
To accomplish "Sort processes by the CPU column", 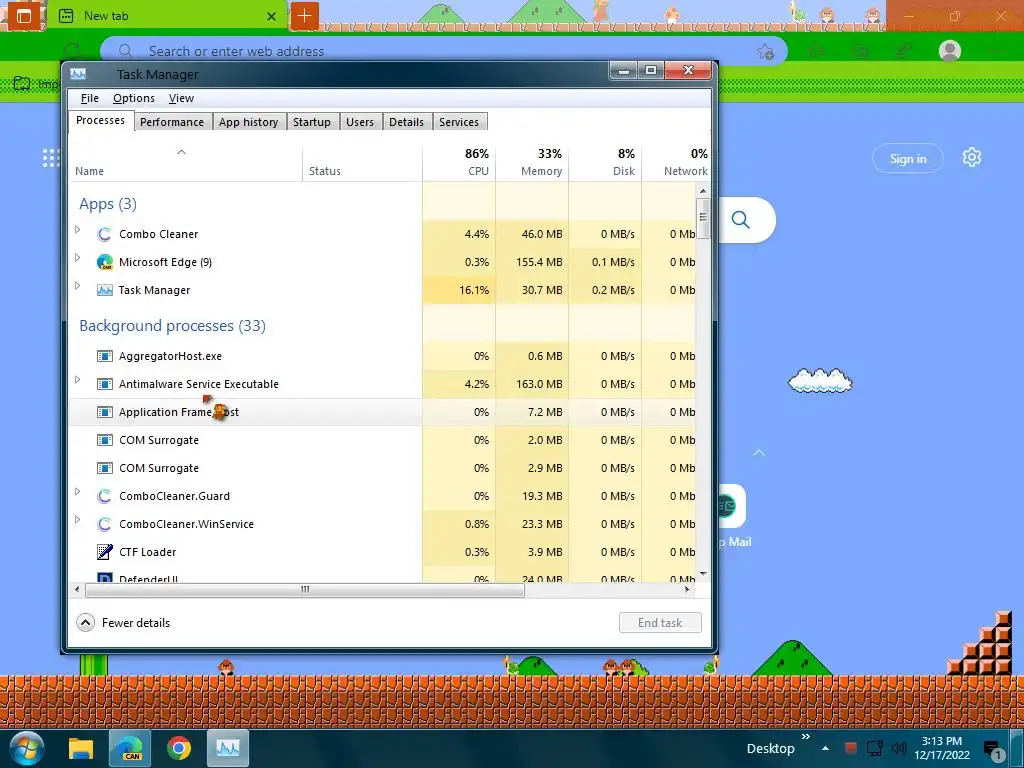I will [x=459, y=162].
